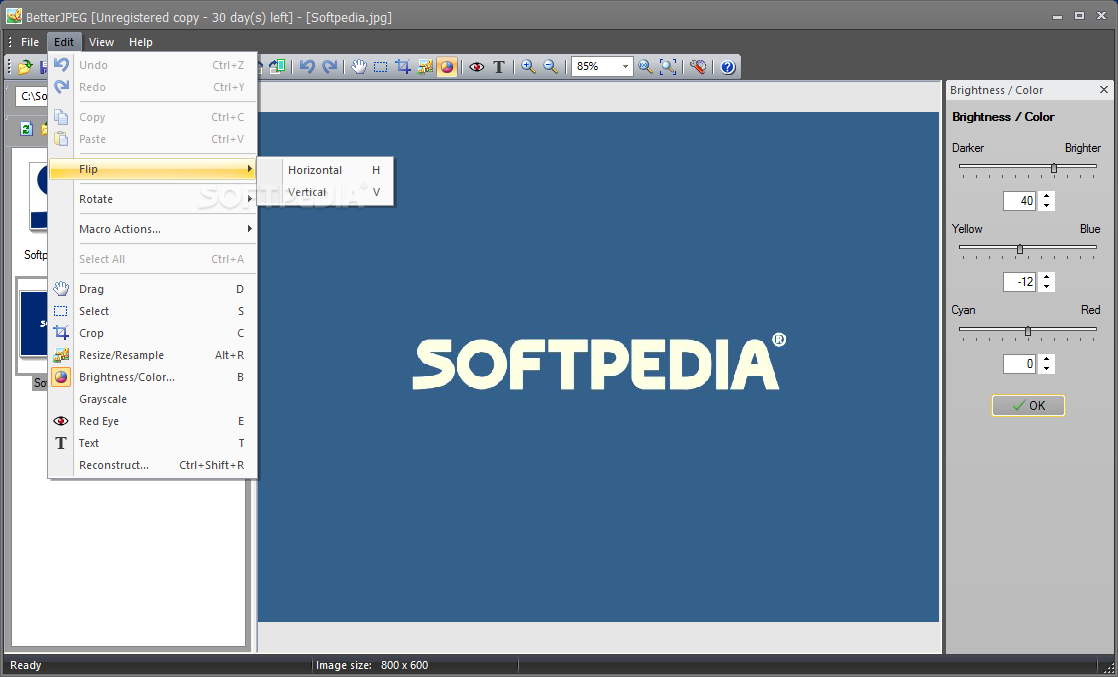
Task: Increase the Cyan/Red value of 0
Action: click(x=1046, y=360)
